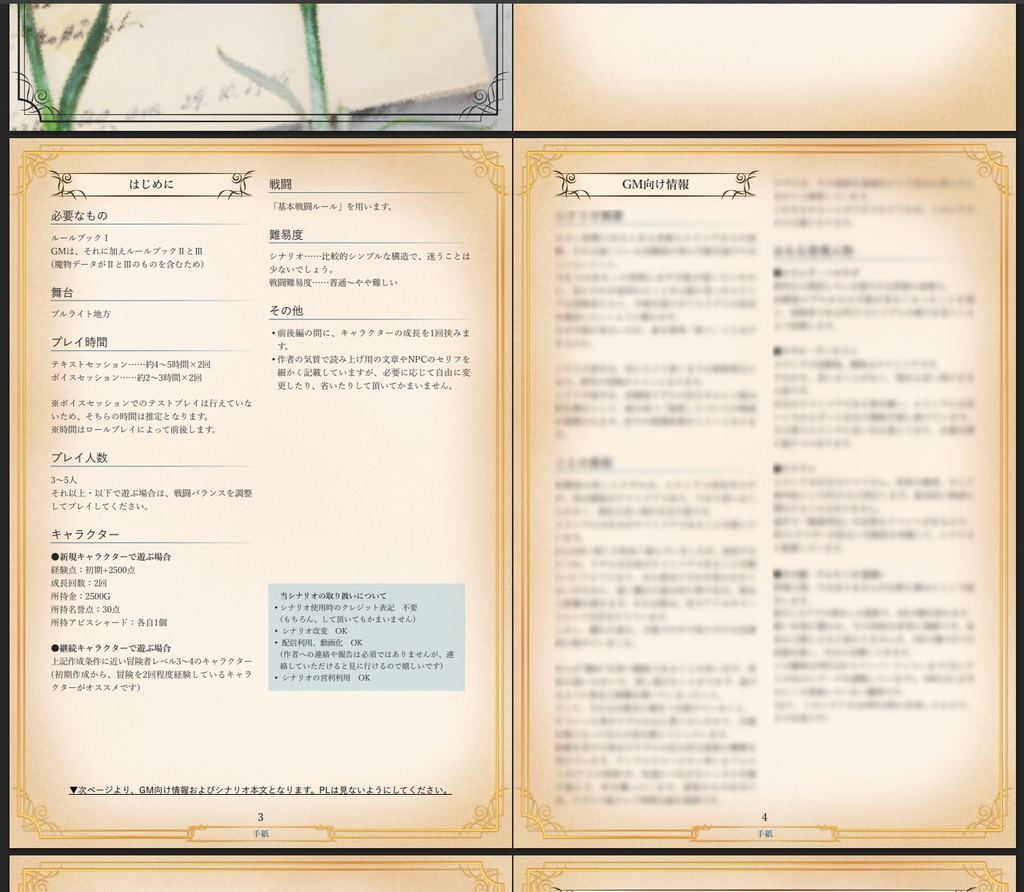Click the プレイ時間 heading
This screenshot has height=892, width=1024.
click(79, 342)
